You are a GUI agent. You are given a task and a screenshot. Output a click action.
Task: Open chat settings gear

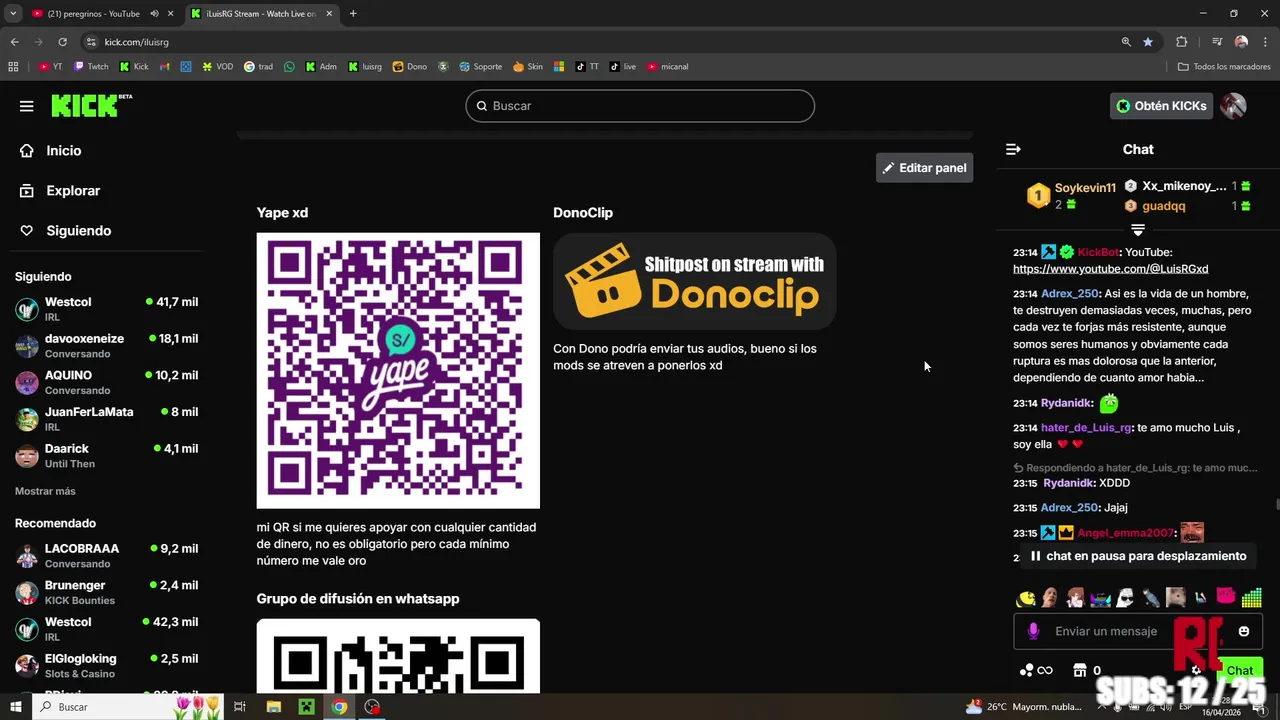tap(1196, 671)
